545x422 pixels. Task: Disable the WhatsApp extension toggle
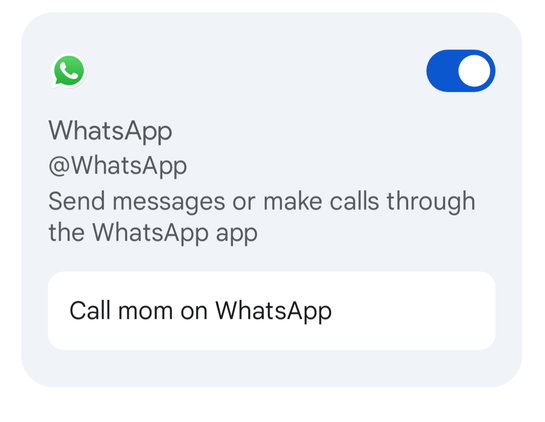[461, 71]
